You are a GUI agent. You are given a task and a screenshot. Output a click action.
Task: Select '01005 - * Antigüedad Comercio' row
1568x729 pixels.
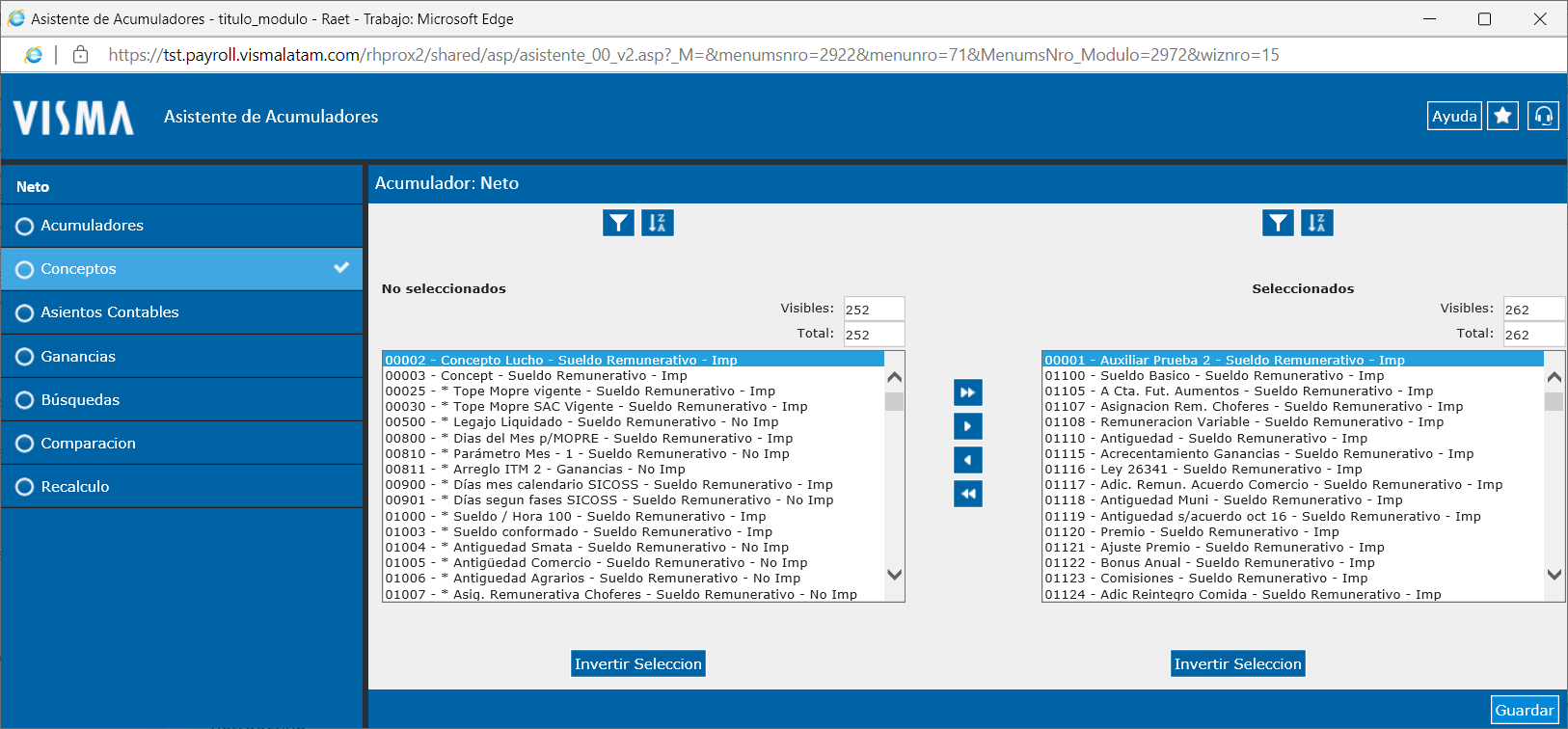[634, 562]
